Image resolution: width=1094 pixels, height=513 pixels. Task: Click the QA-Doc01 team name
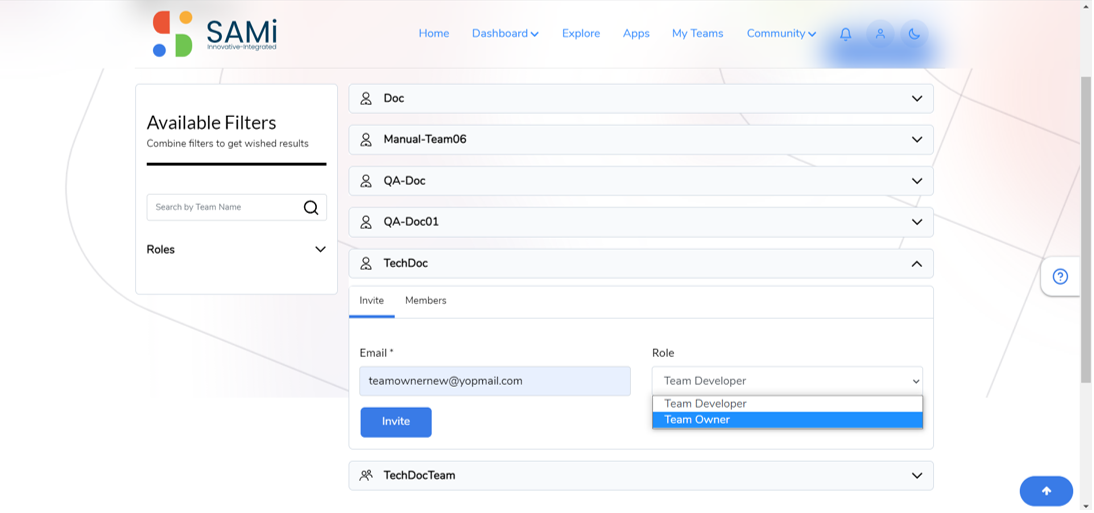[x=411, y=222]
